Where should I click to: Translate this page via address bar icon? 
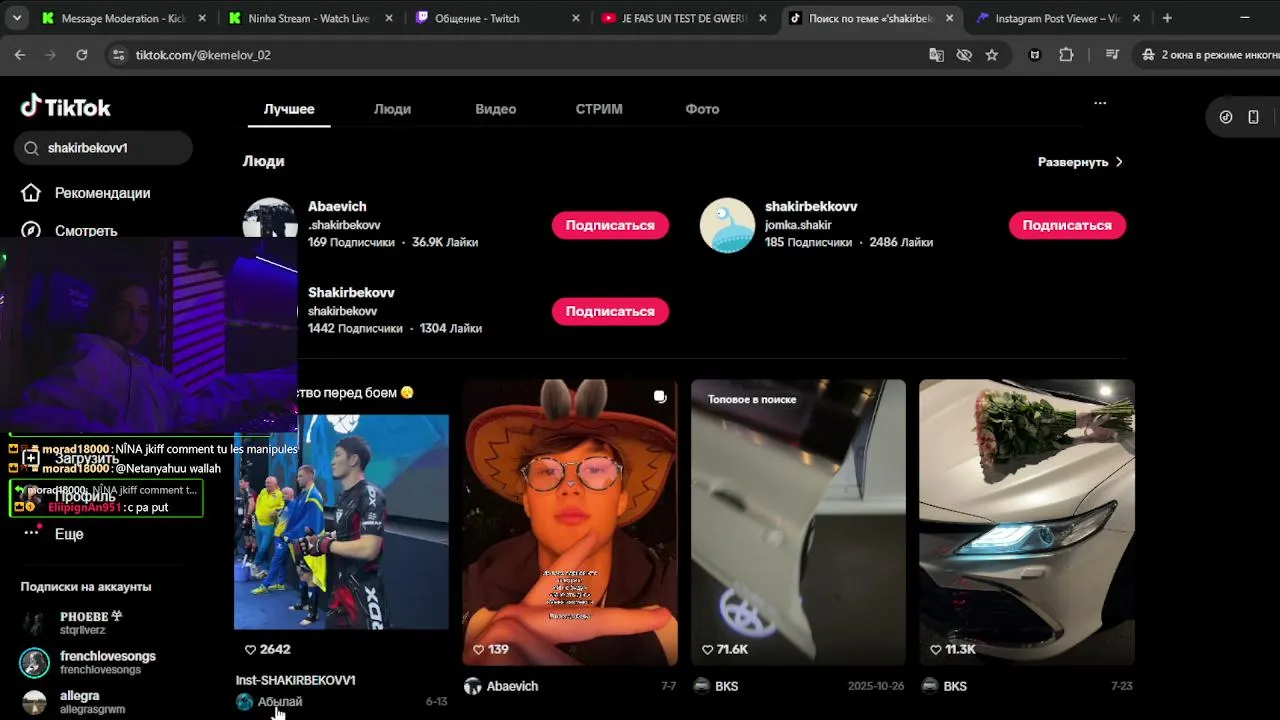click(x=936, y=55)
